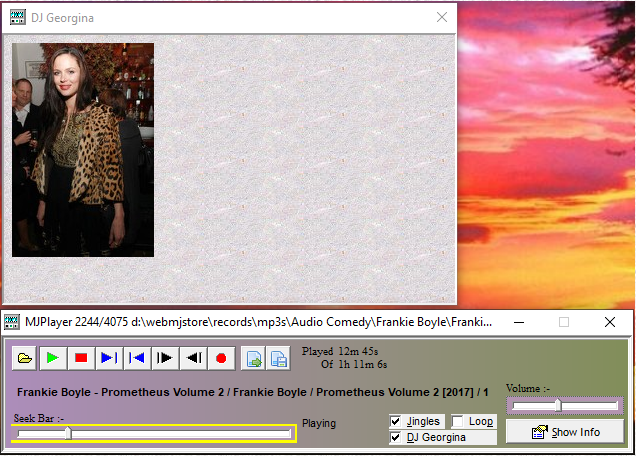The image size is (636, 456).
Task: Close the DJ Georgina window
Action: [x=442, y=17]
